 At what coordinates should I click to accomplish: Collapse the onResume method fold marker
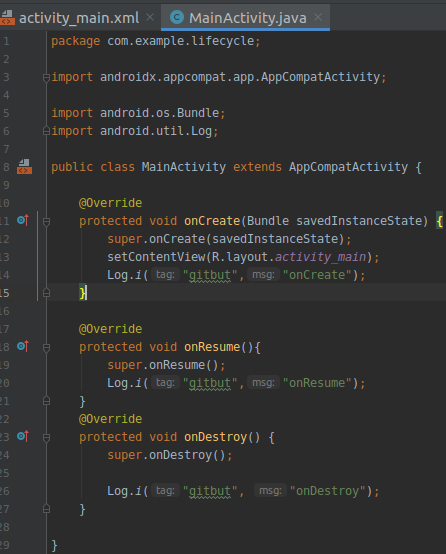tap(46, 348)
